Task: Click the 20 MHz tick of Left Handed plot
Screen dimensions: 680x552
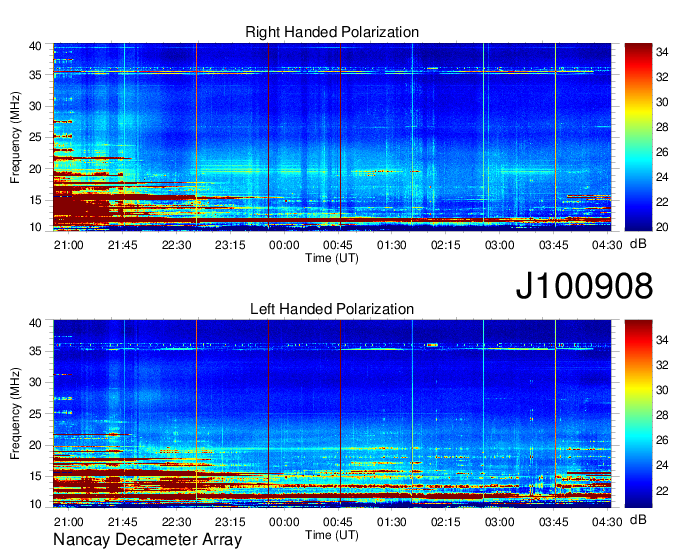Action: pyautogui.click(x=35, y=445)
